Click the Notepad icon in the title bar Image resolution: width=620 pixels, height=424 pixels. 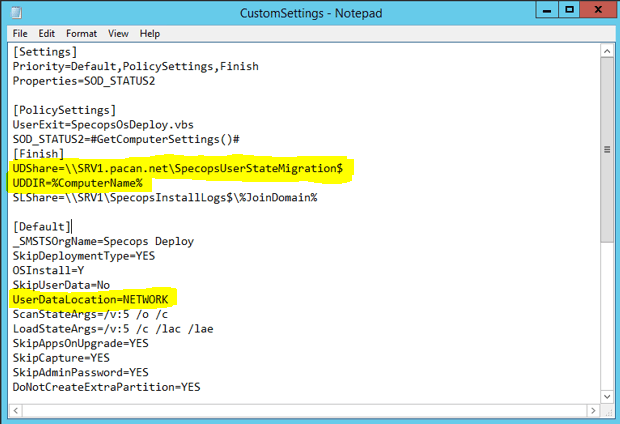tap(16, 13)
